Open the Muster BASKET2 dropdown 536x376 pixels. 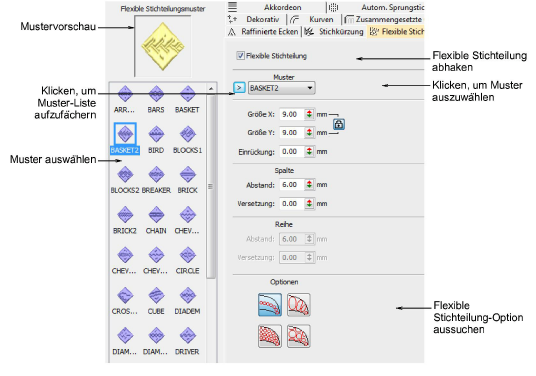tap(281, 88)
